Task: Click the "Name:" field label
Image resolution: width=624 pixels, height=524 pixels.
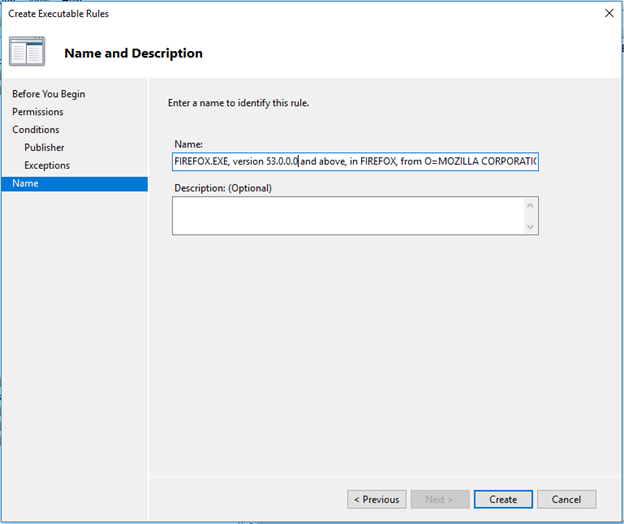Action: tap(188, 144)
